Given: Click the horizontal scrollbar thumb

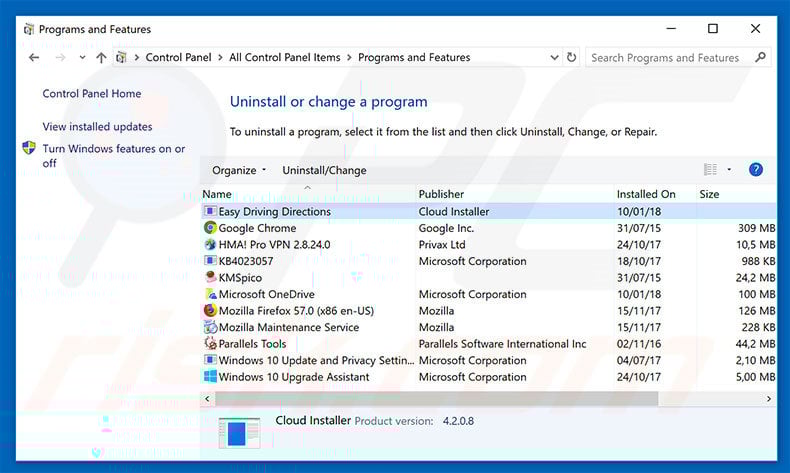Looking at the screenshot, I should 436,398.
